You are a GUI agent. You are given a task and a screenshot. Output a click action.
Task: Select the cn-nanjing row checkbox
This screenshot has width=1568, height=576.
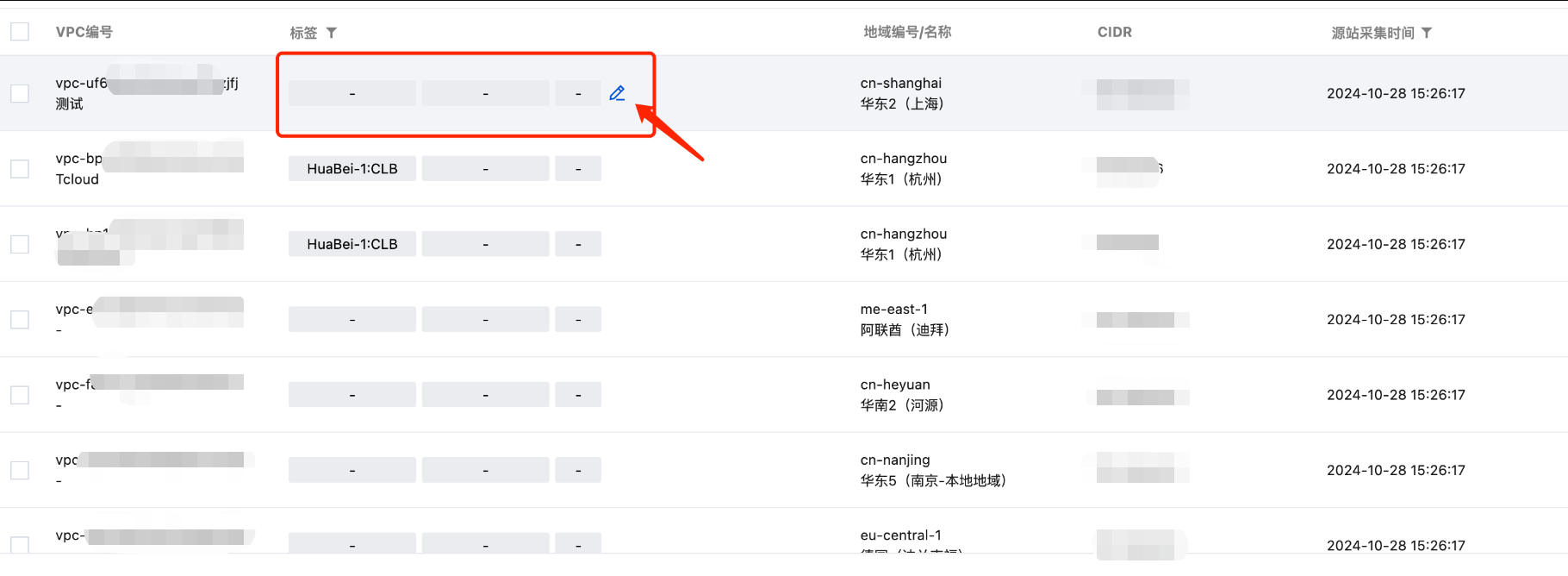[20, 470]
